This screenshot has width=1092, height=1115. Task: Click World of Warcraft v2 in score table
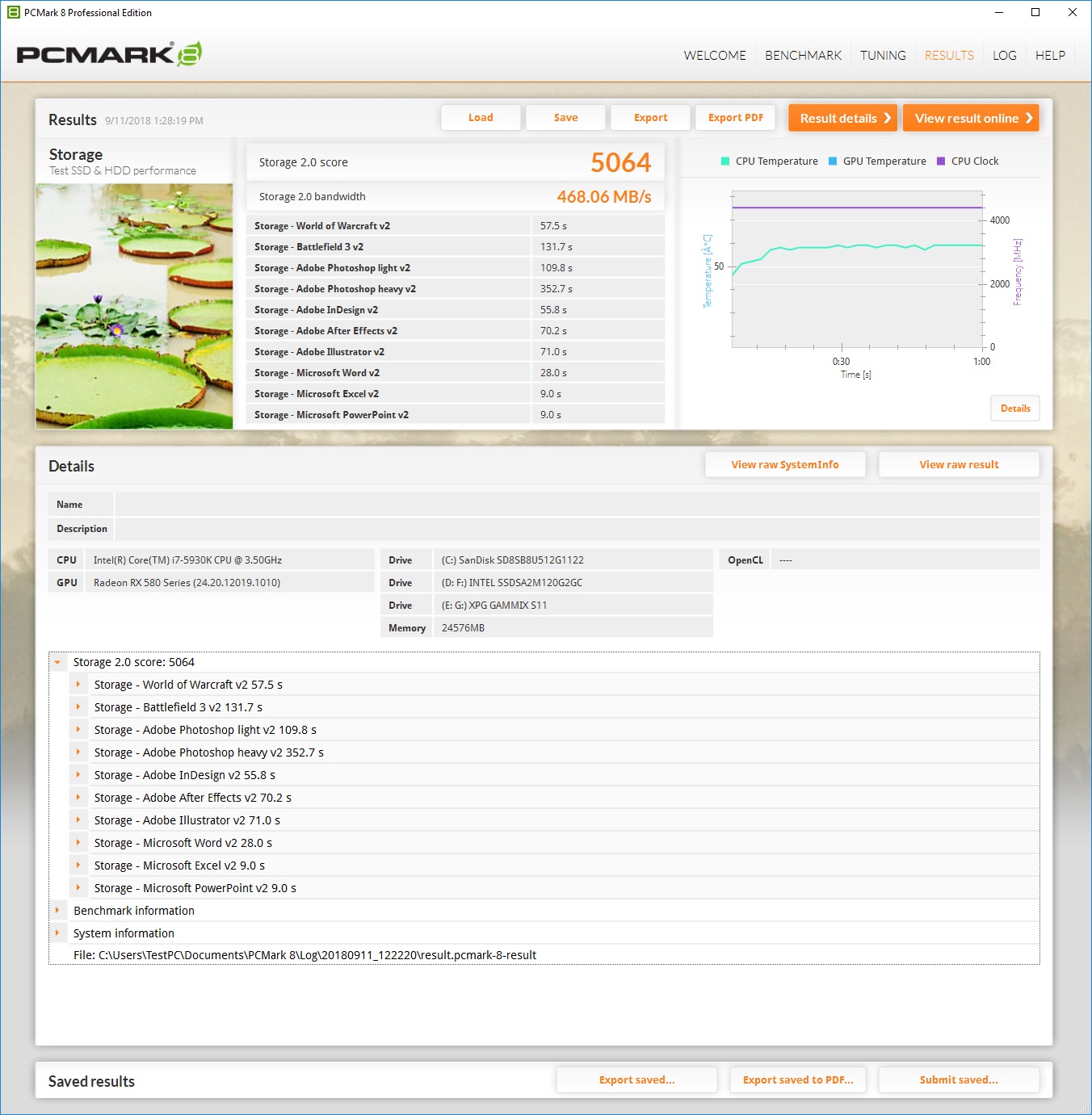322,226
